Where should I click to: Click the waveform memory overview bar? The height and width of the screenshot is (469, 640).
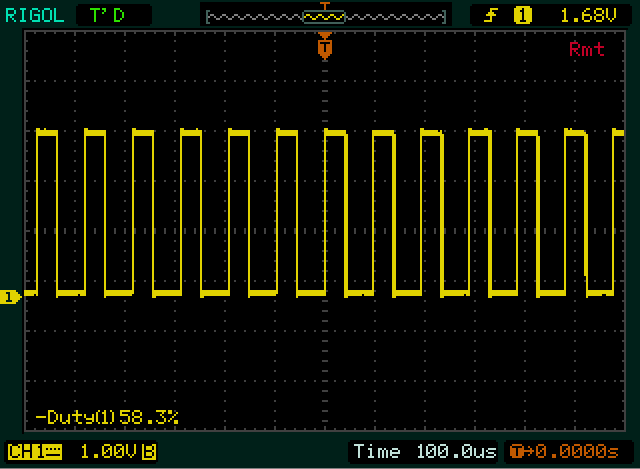(325, 15)
